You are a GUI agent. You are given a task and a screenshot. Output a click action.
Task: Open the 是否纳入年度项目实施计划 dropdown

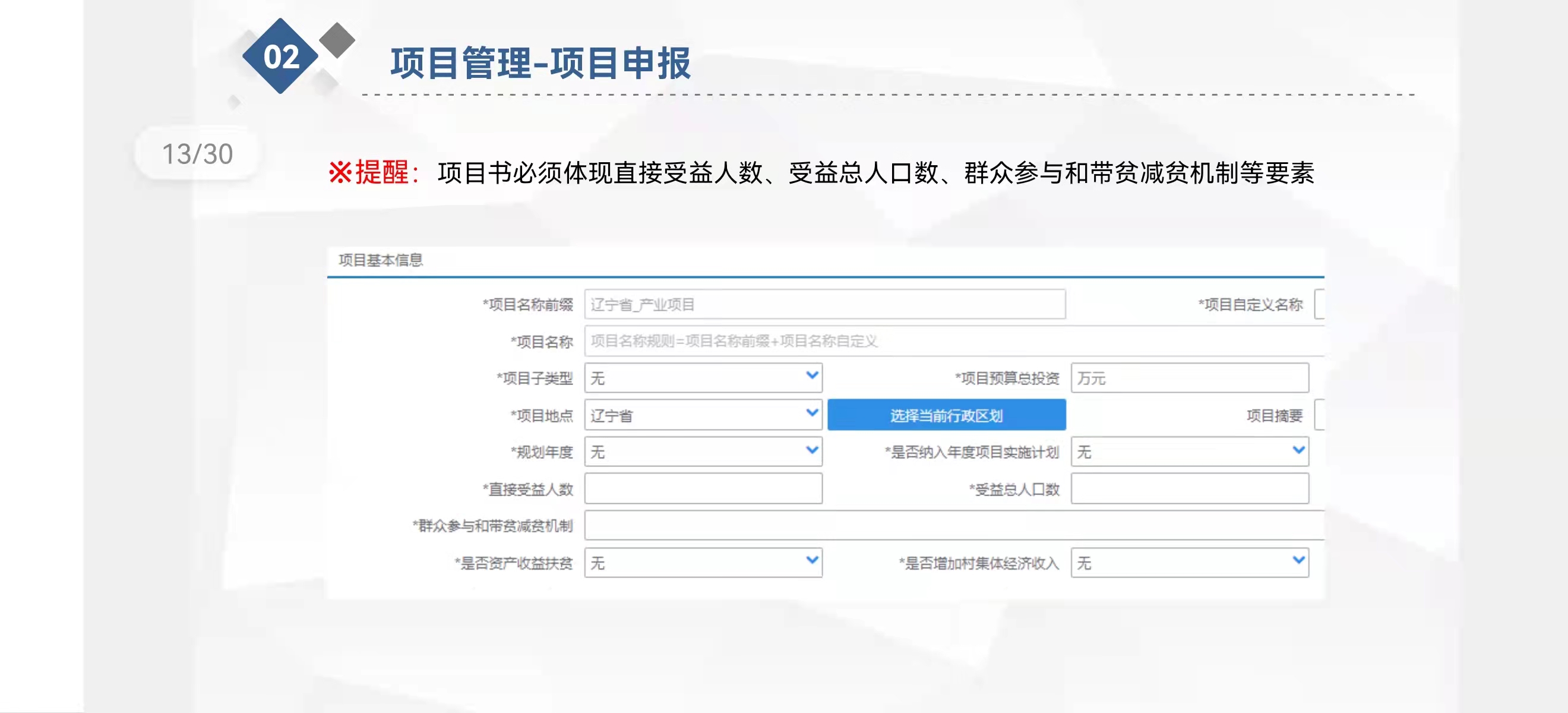coord(1190,452)
